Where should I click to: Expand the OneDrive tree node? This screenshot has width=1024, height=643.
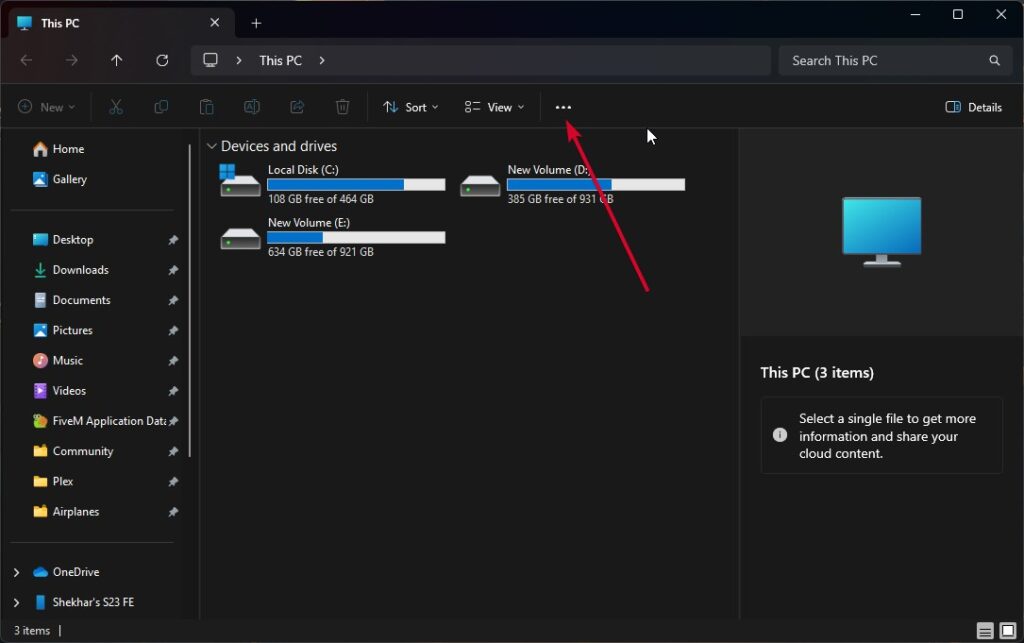pyautogui.click(x=16, y=572)
